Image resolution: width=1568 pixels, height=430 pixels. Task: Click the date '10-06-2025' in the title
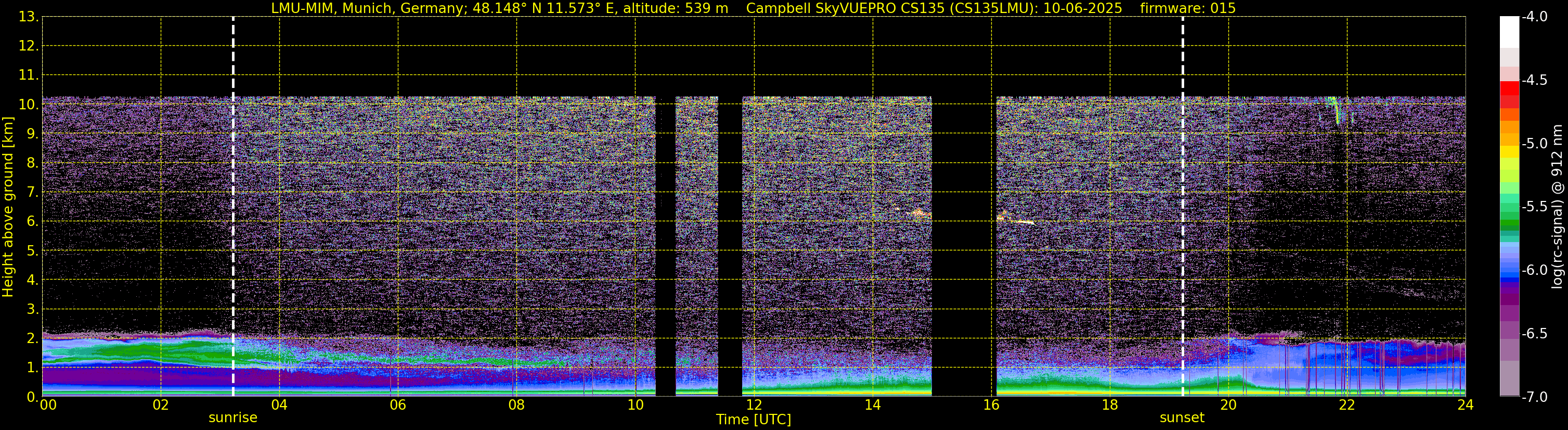coord(1083,8)
